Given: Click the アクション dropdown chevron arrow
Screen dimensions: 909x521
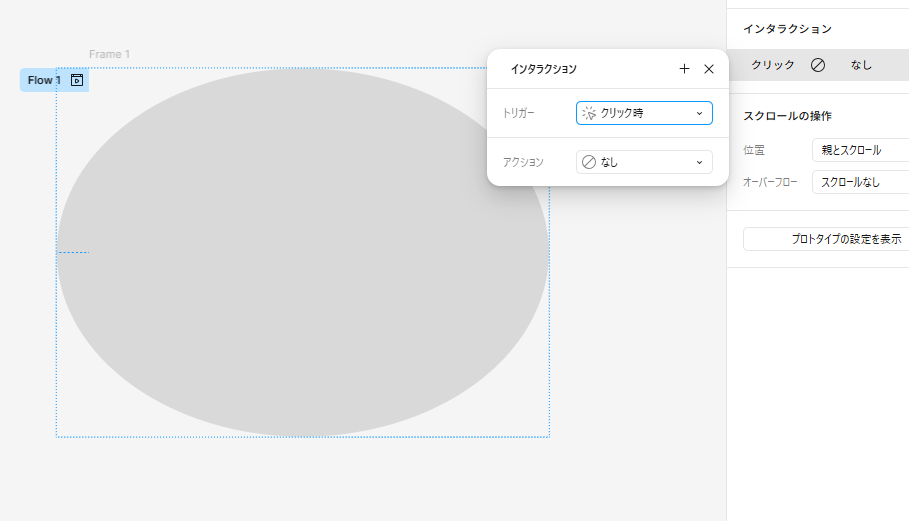Looking at the screenshot, I should [x=699, y=163].
